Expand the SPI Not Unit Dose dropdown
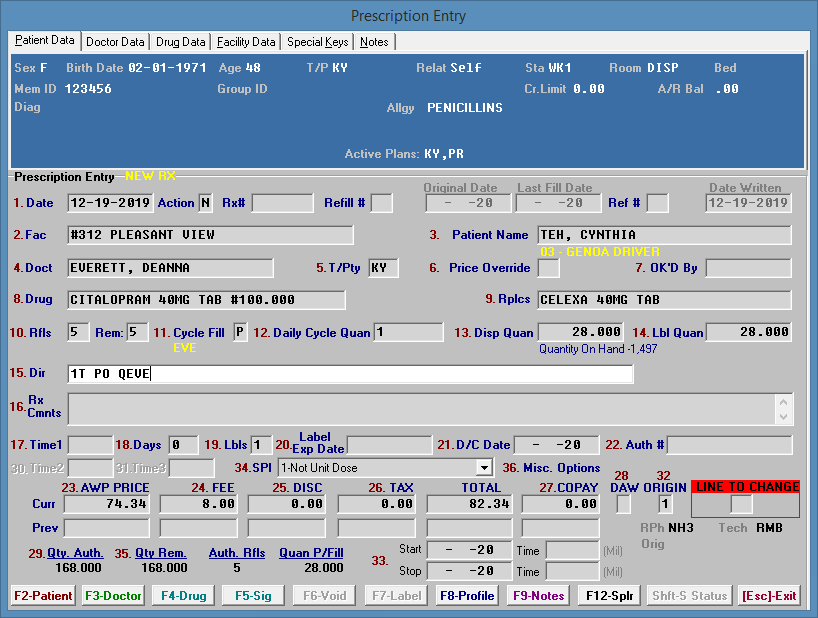The width and height of the screenshot is (818, 618). click(484, 467)
